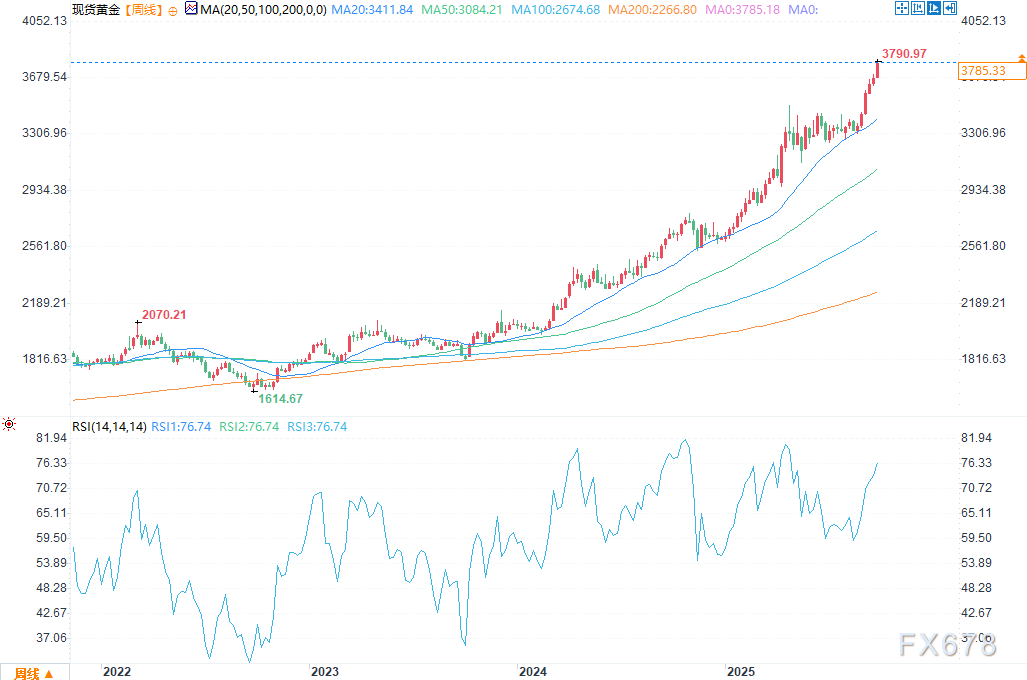
Task: Click the 1614.67 low price label
Action: tap(281, 398)
